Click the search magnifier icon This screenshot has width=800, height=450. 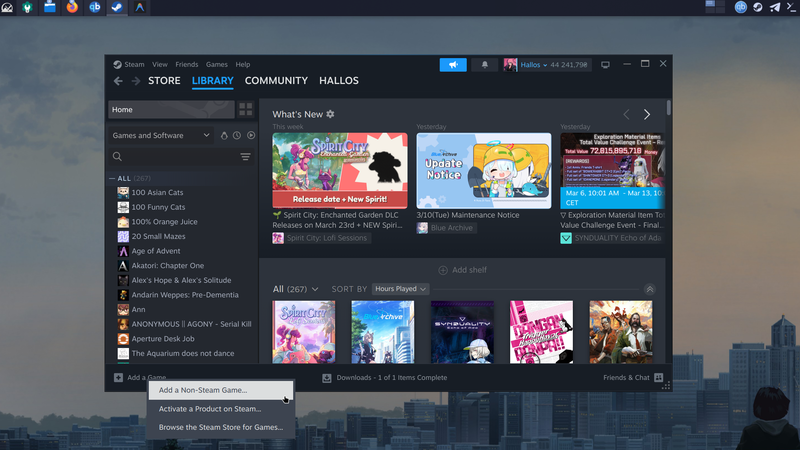117,157
